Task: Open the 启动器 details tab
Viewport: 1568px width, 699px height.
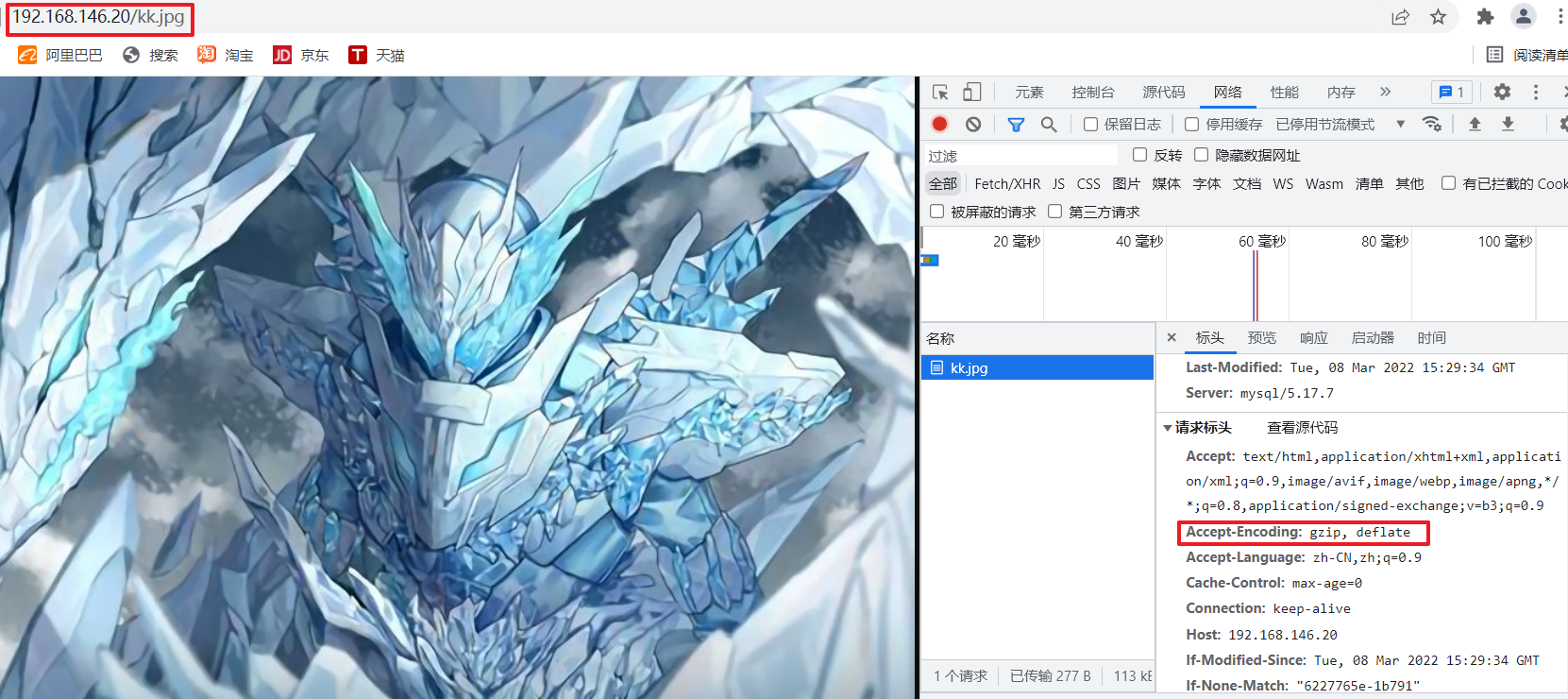Action: [1373, 337]
